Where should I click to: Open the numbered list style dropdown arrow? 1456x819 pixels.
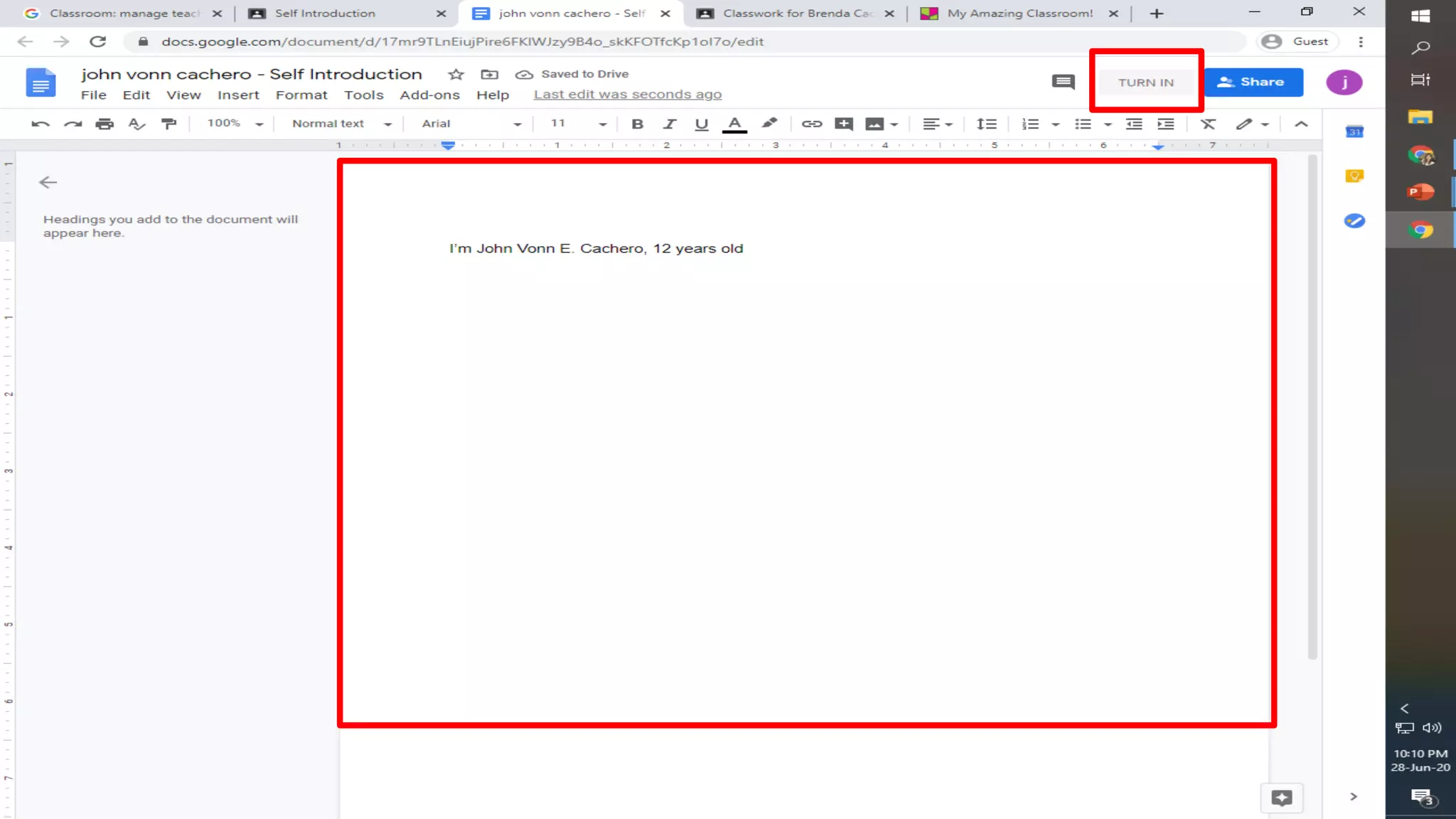(x=1056, y=124)
